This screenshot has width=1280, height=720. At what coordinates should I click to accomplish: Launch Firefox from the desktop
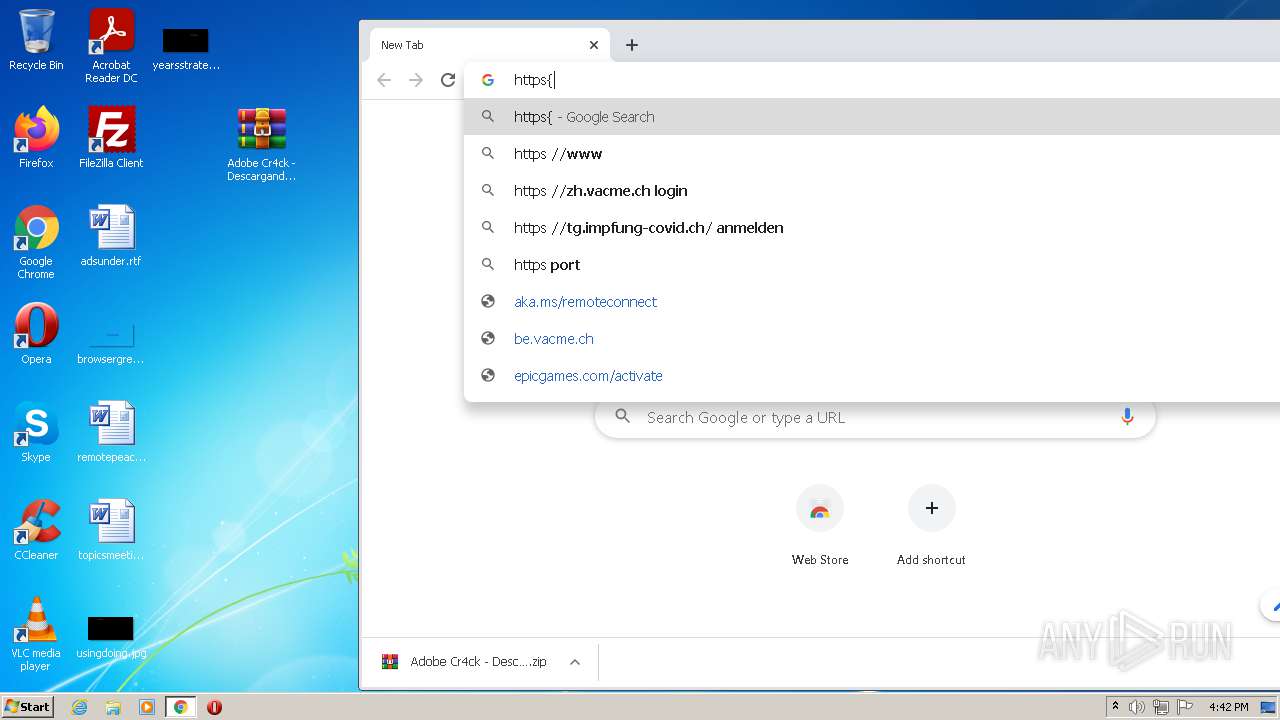(36, 137)
